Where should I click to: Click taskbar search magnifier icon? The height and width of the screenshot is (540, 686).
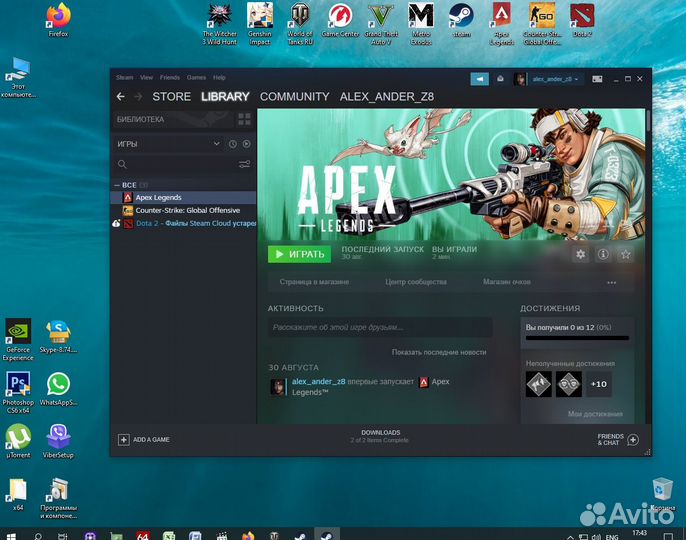[x=38, y=536]
